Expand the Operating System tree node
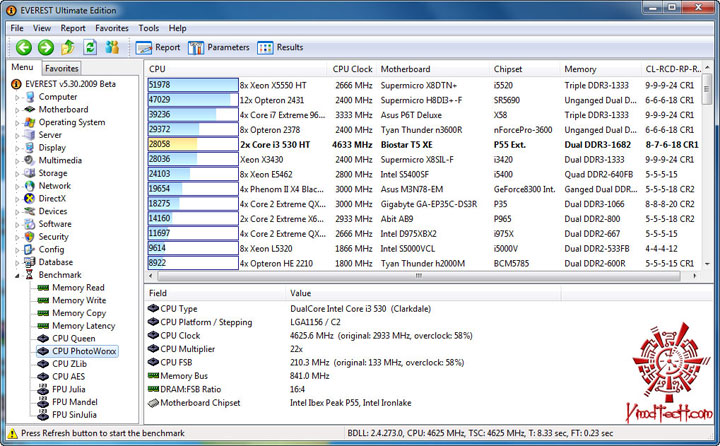 click(x=17, y=123)
